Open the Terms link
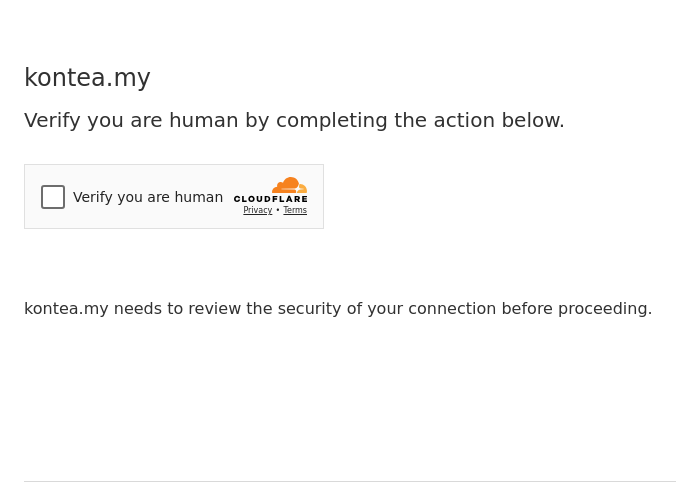This screenshot has height=500, width=700. point(295,210)
